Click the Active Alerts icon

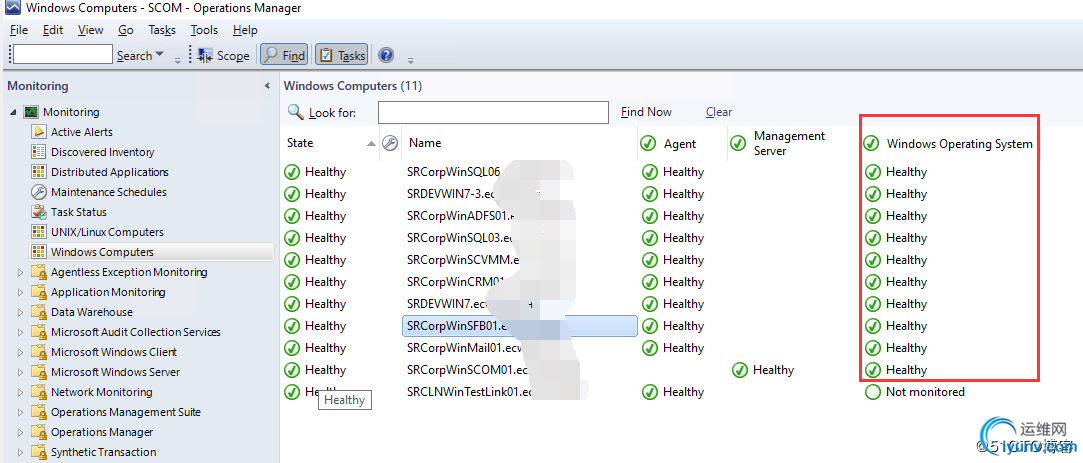39,131
